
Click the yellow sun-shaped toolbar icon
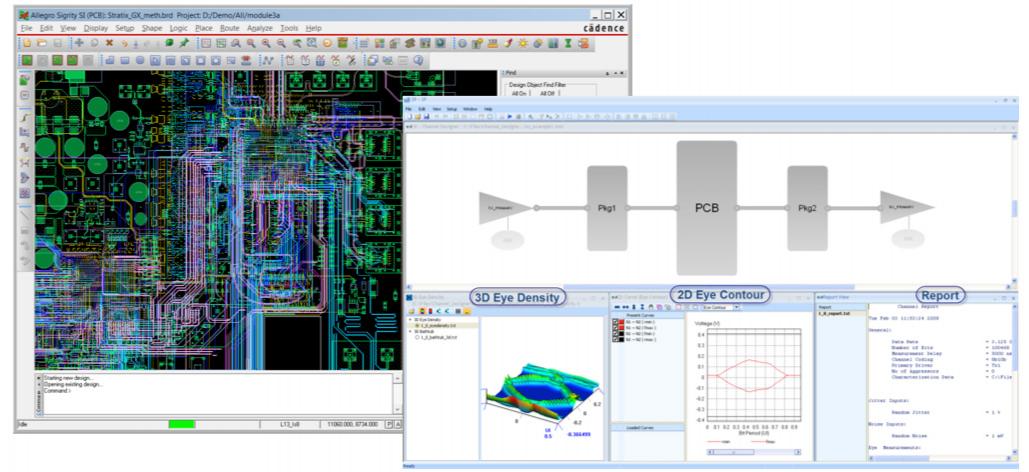point(523,43)
